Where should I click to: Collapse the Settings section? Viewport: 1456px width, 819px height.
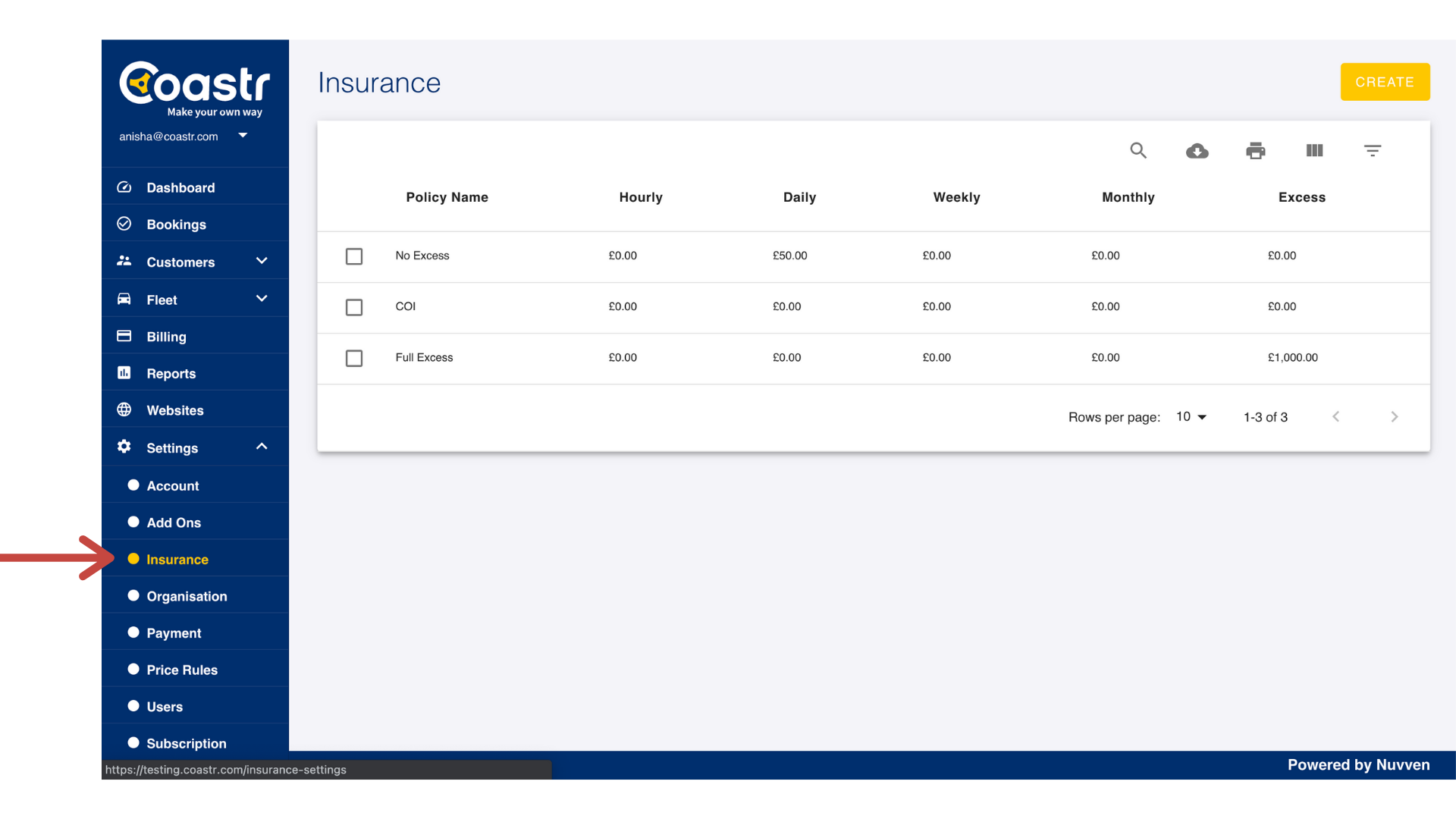click(262, 447)
